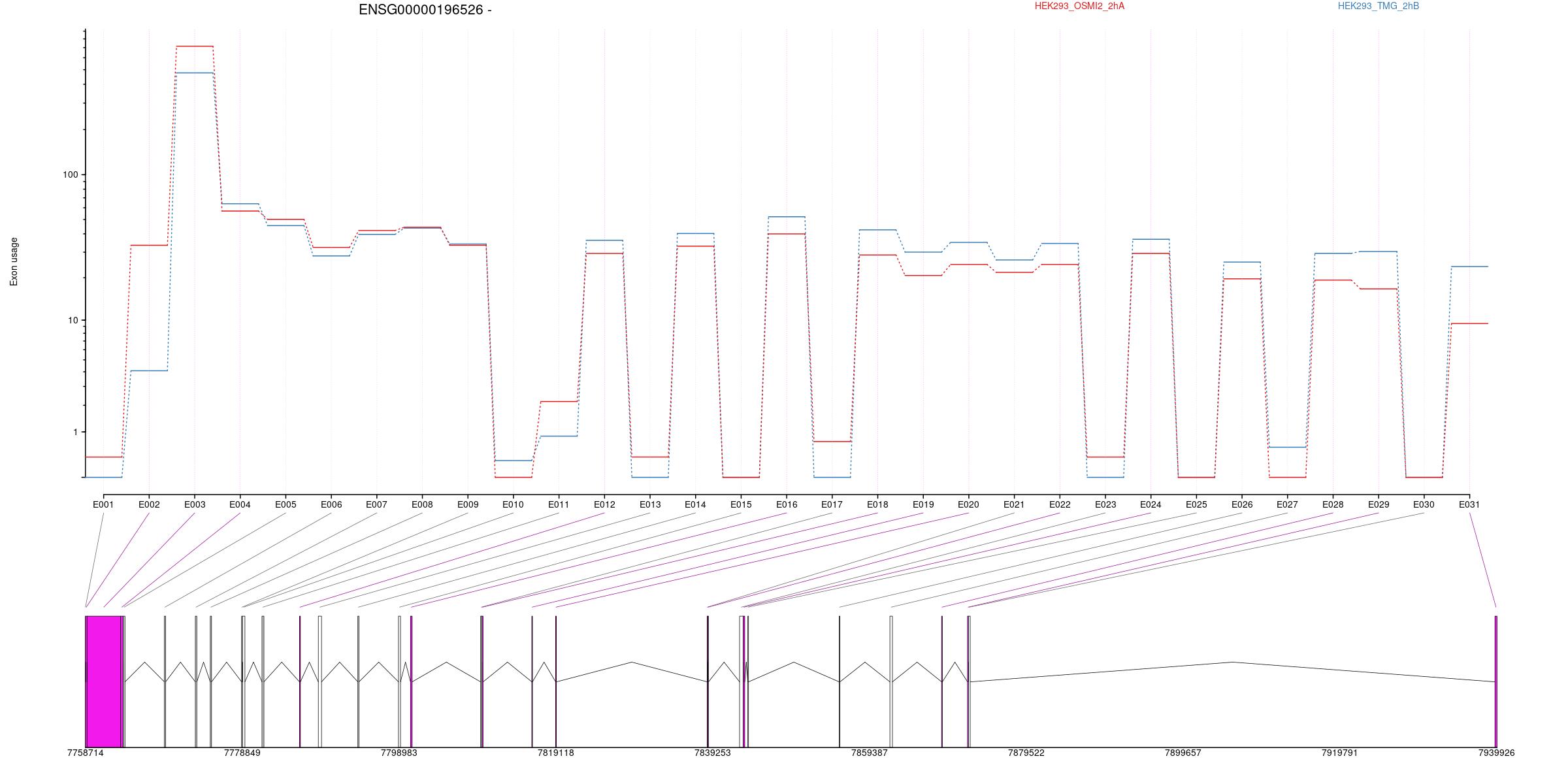Screen dimensions: 1568x784
Task: Select exon label E007
Action: [x=376, y=504]
